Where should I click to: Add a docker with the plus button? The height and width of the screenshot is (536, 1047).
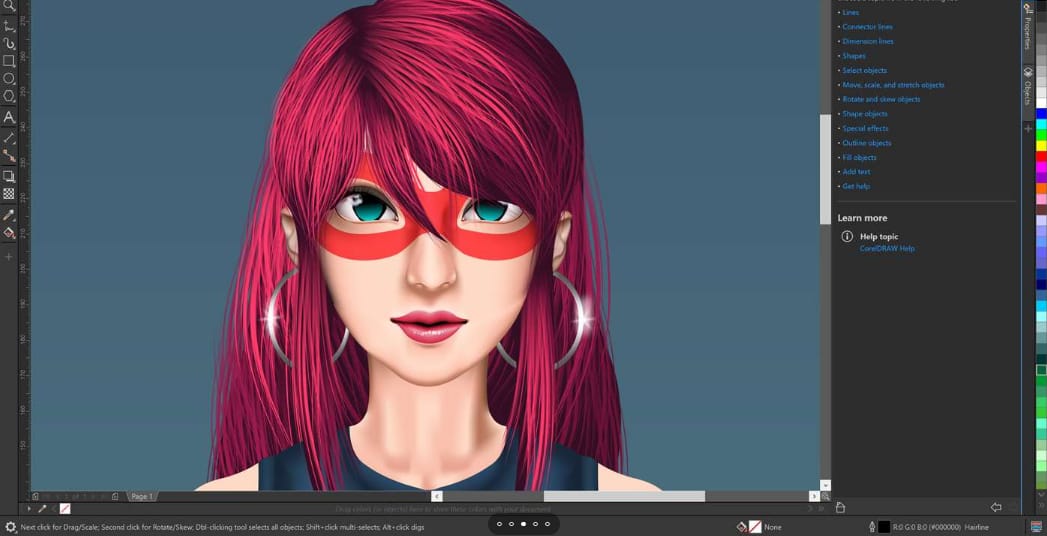[x=1028, y=128]
